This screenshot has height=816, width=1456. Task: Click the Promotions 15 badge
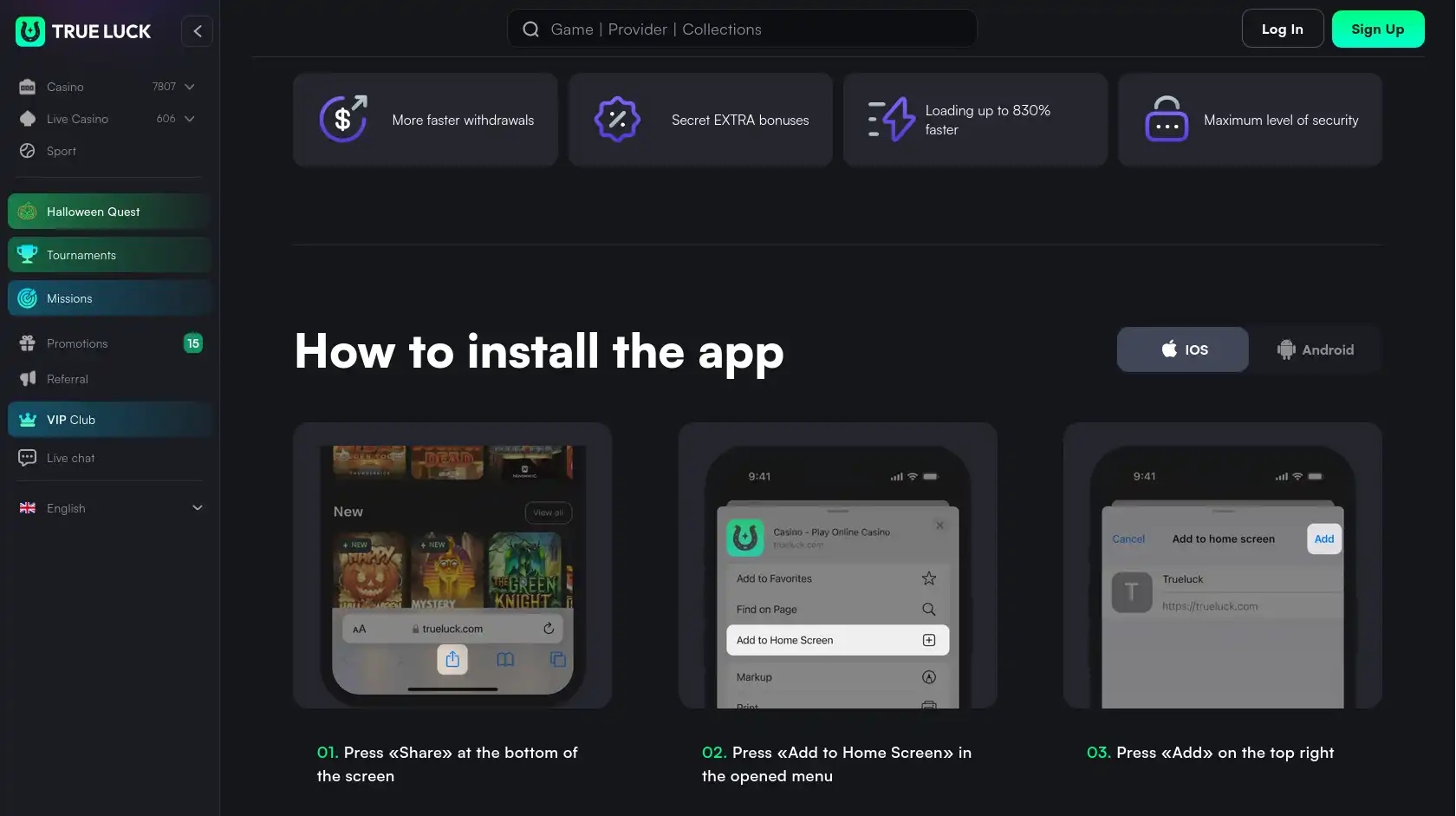(193, 343)
